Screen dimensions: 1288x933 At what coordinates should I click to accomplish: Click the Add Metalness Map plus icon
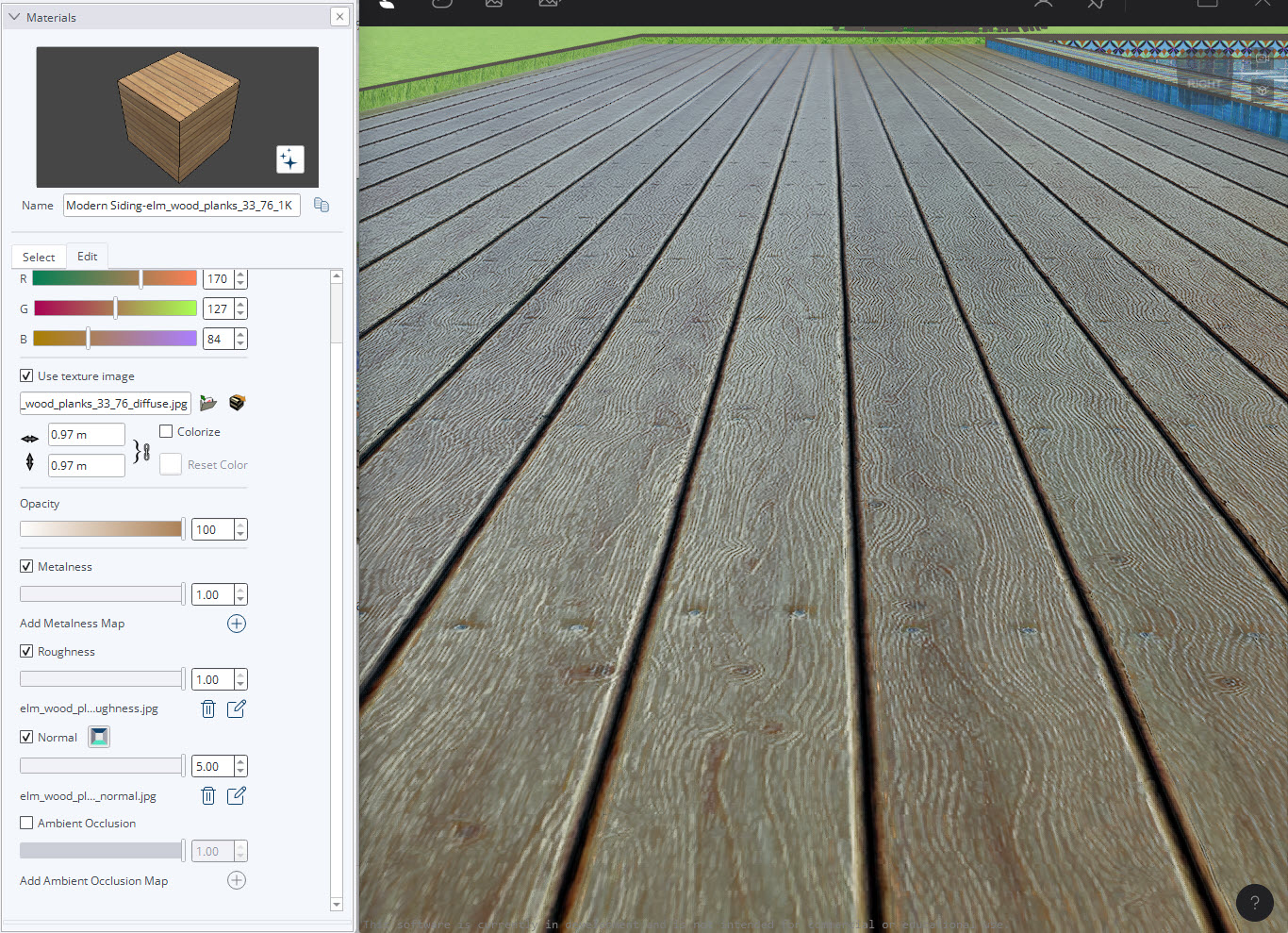237,624
